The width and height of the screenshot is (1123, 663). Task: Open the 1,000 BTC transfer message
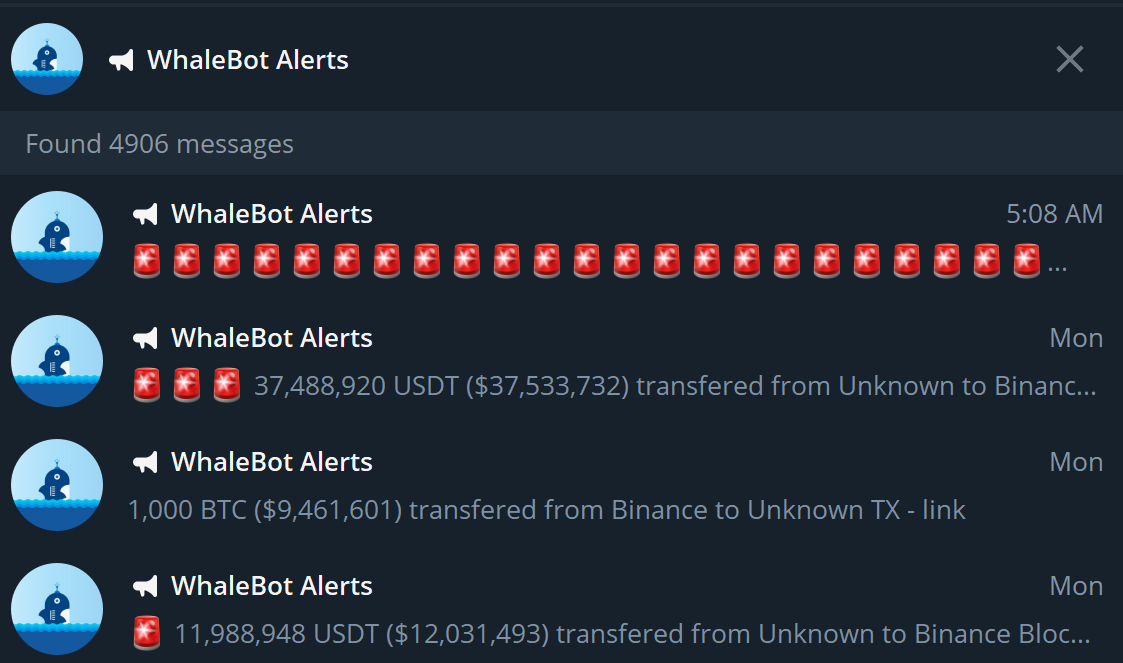pyautogui.click(x=546, y=510)
